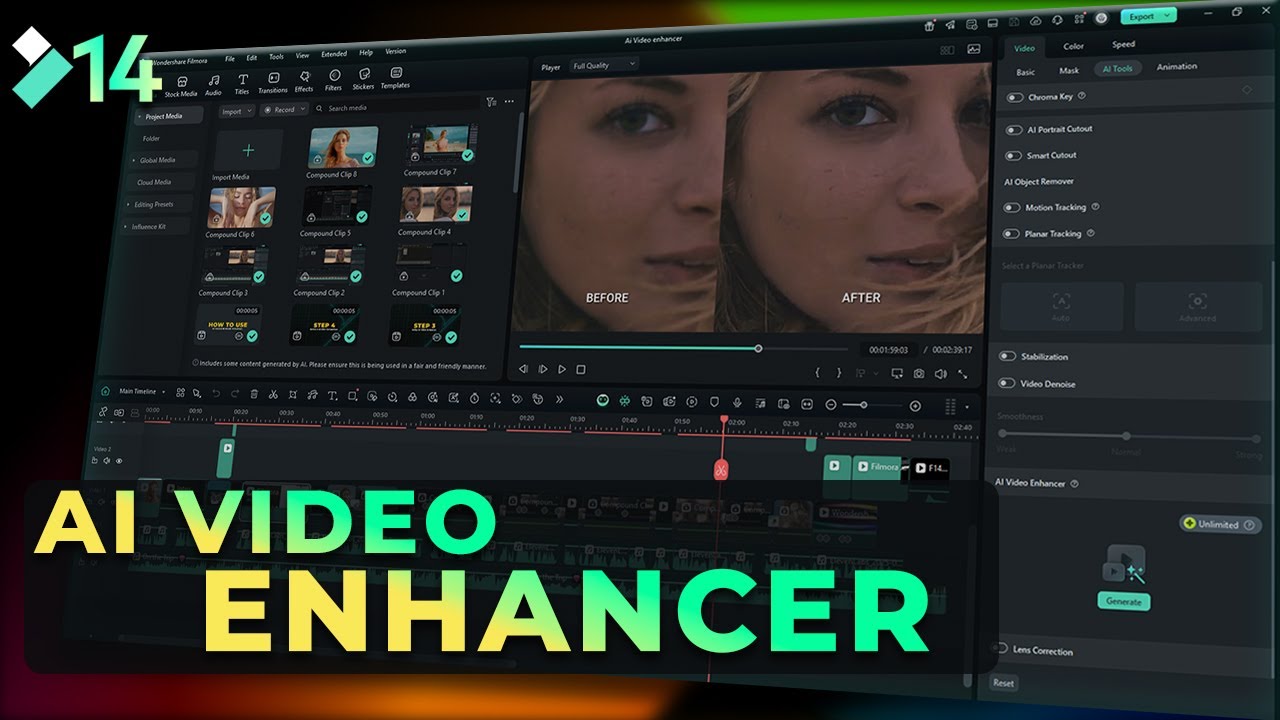This screenshot has height=720, width=1280.
Task: Open the Tools menu
Action: (276, 56)
